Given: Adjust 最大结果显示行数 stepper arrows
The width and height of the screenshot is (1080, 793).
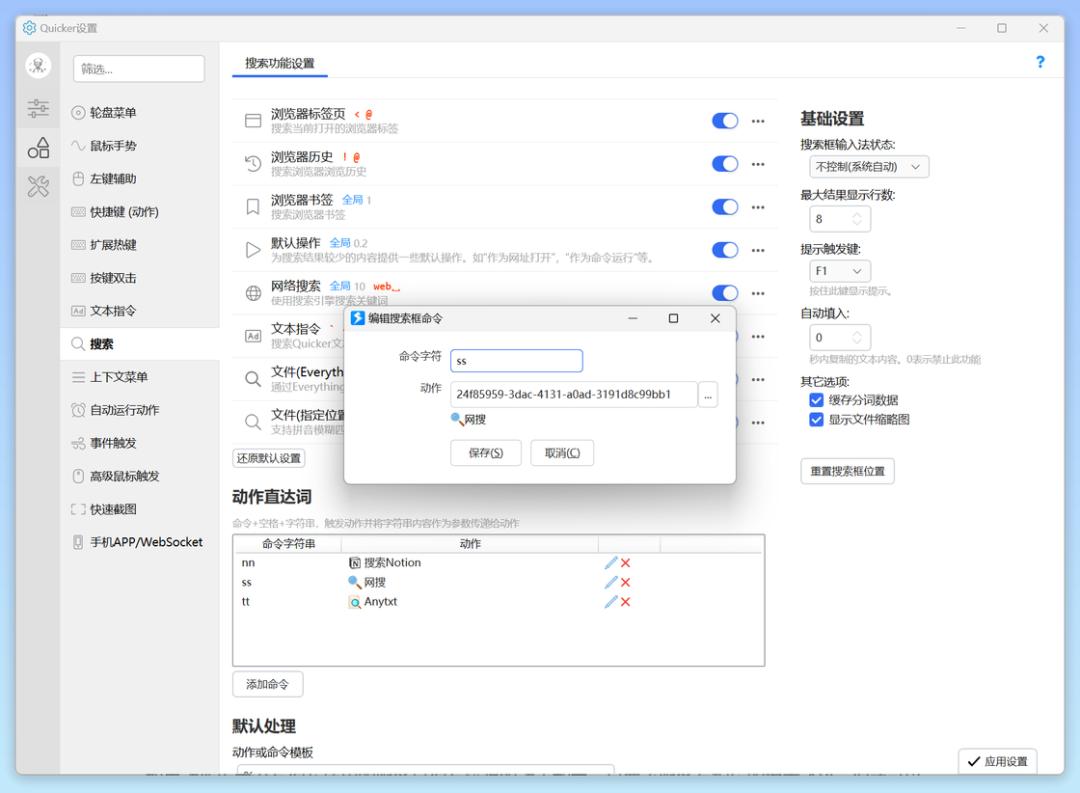Looking at the screenshot, I should pyautogui.click(x=857, y=219).
